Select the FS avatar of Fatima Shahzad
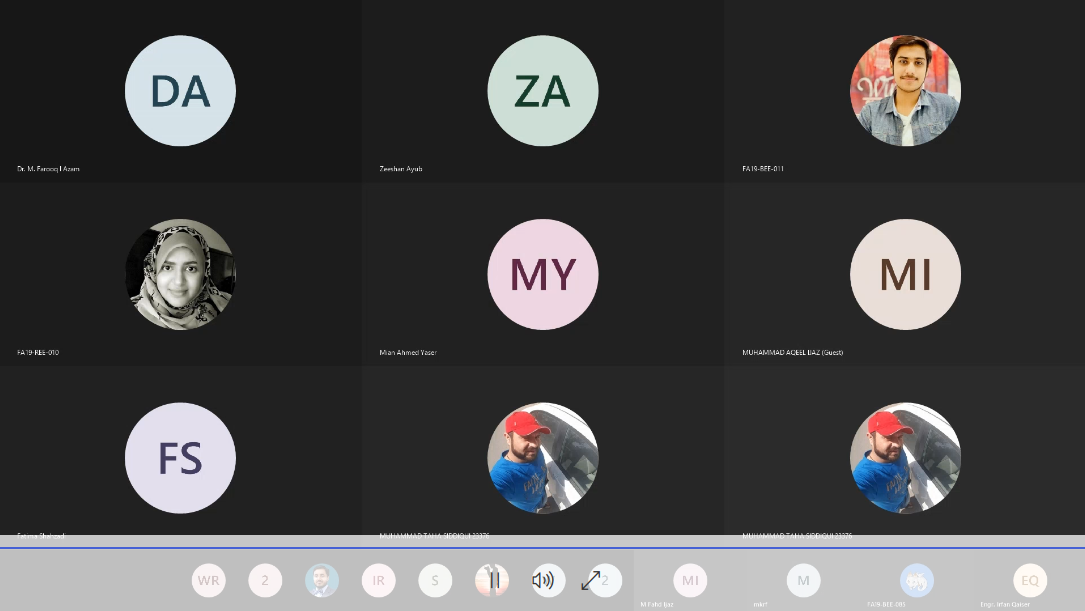This screenshot has height=611, width=1085. 180,458
